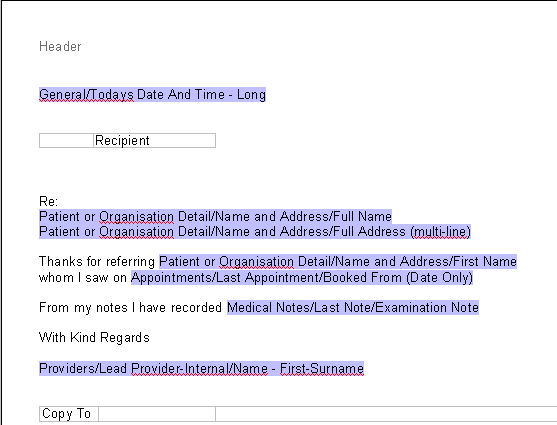This screenshot has width=557, height=425.
Task: Click the From my notes I have recorded text
Action: coord(130,307)
